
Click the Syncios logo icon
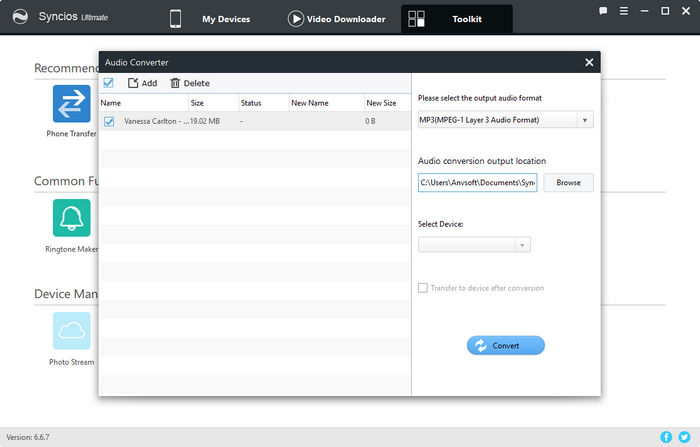(x=20, y=17)
